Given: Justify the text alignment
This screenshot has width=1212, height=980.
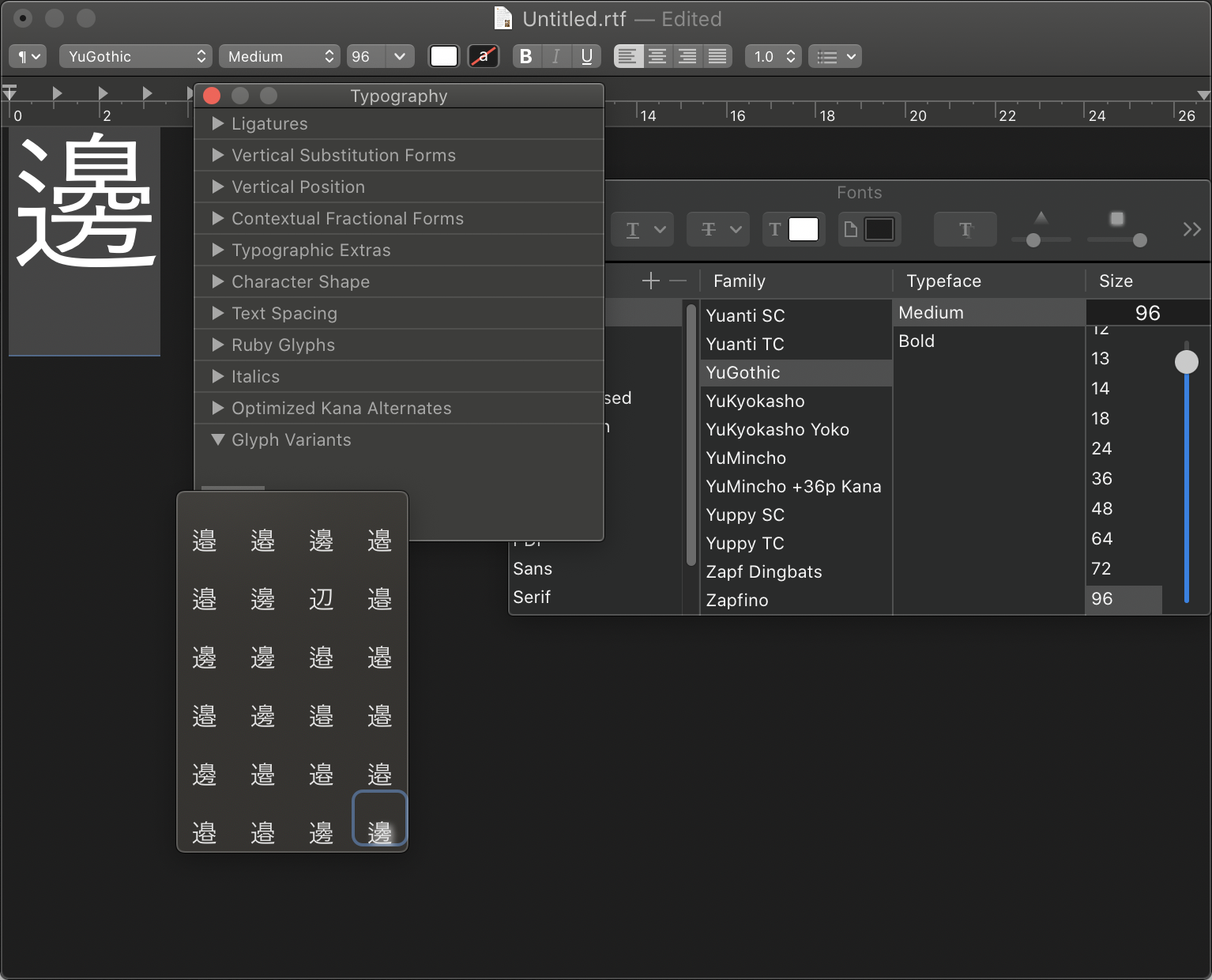Looking at the screenshot, I should [717, 56].
